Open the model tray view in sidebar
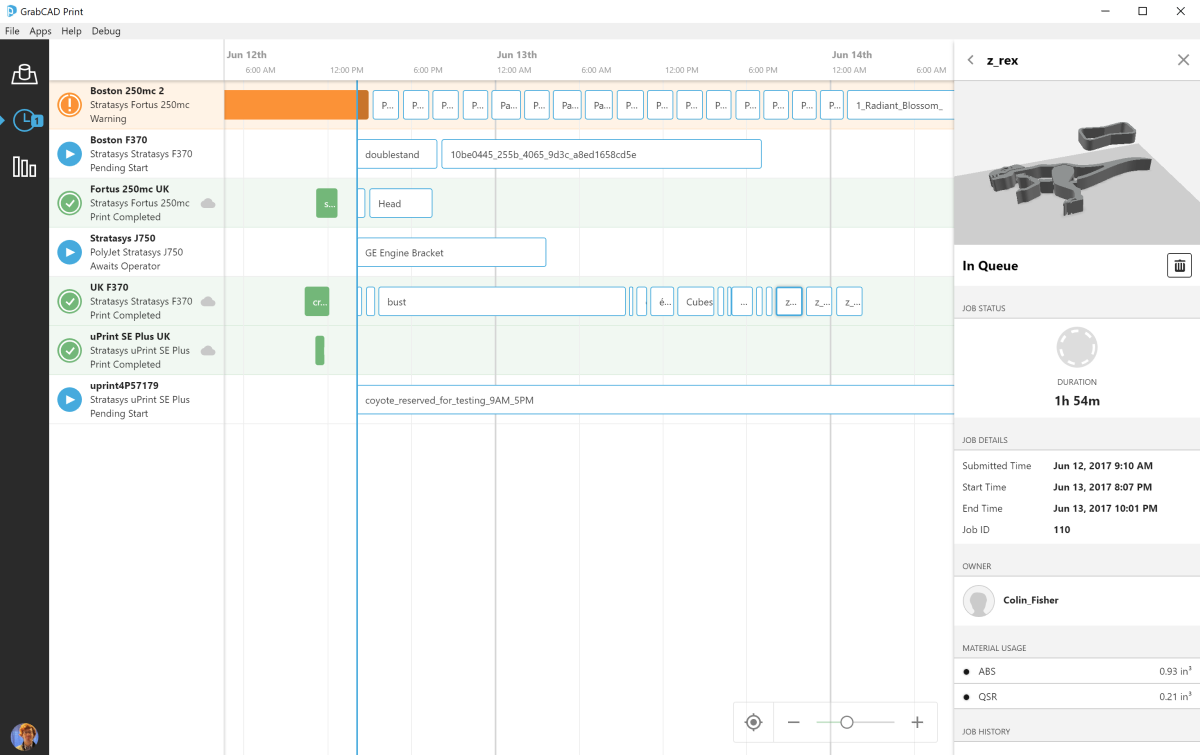The image size is (1200, 755). [24, 74]
